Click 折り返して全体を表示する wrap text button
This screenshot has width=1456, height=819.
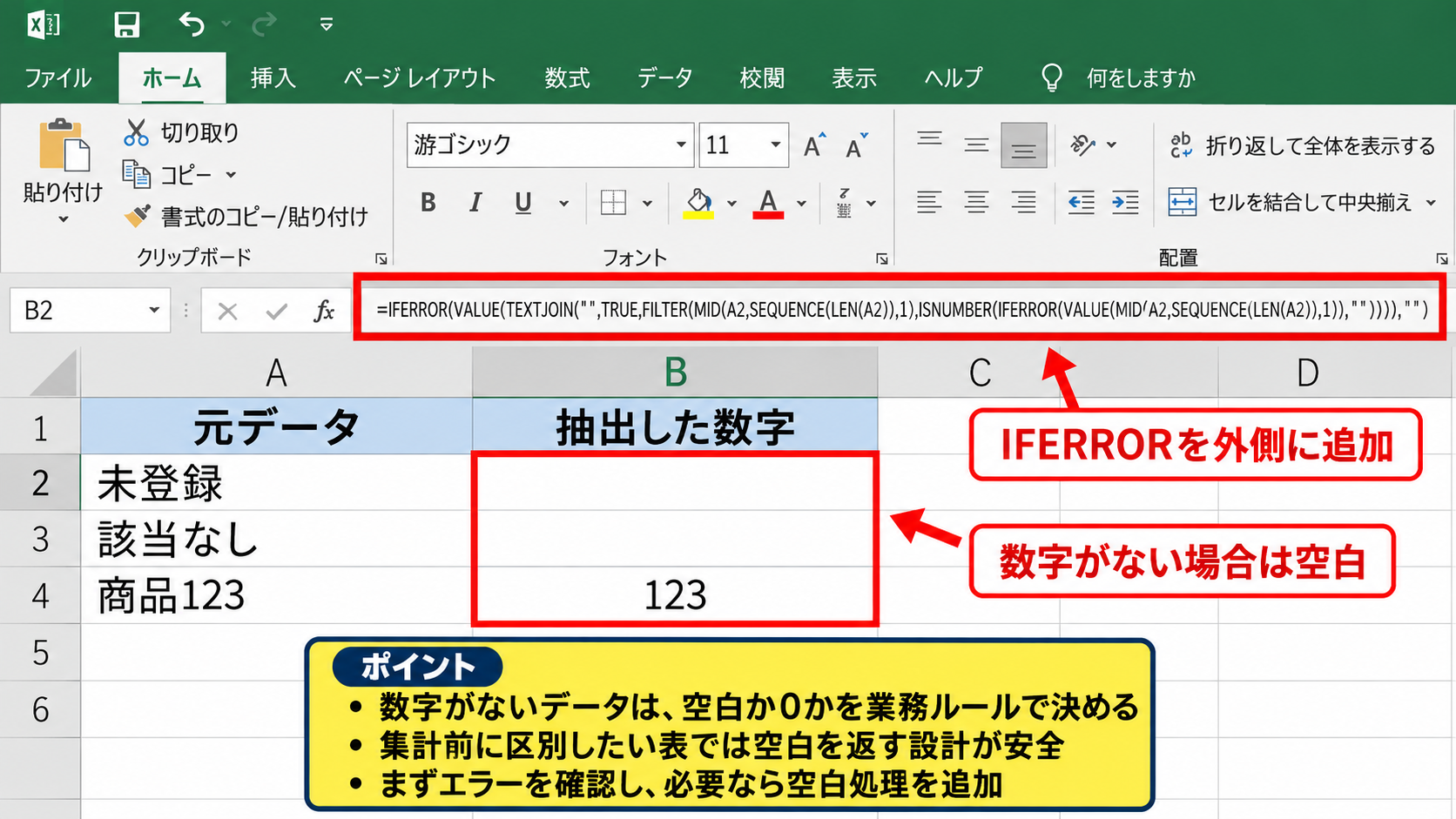tap(1302, 145)
